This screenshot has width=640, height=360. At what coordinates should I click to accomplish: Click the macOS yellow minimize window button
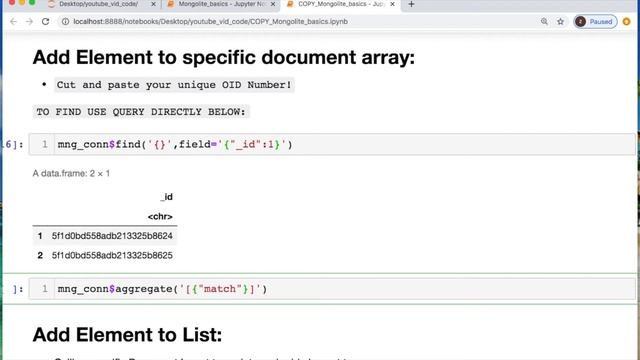[x=22, y=2]
